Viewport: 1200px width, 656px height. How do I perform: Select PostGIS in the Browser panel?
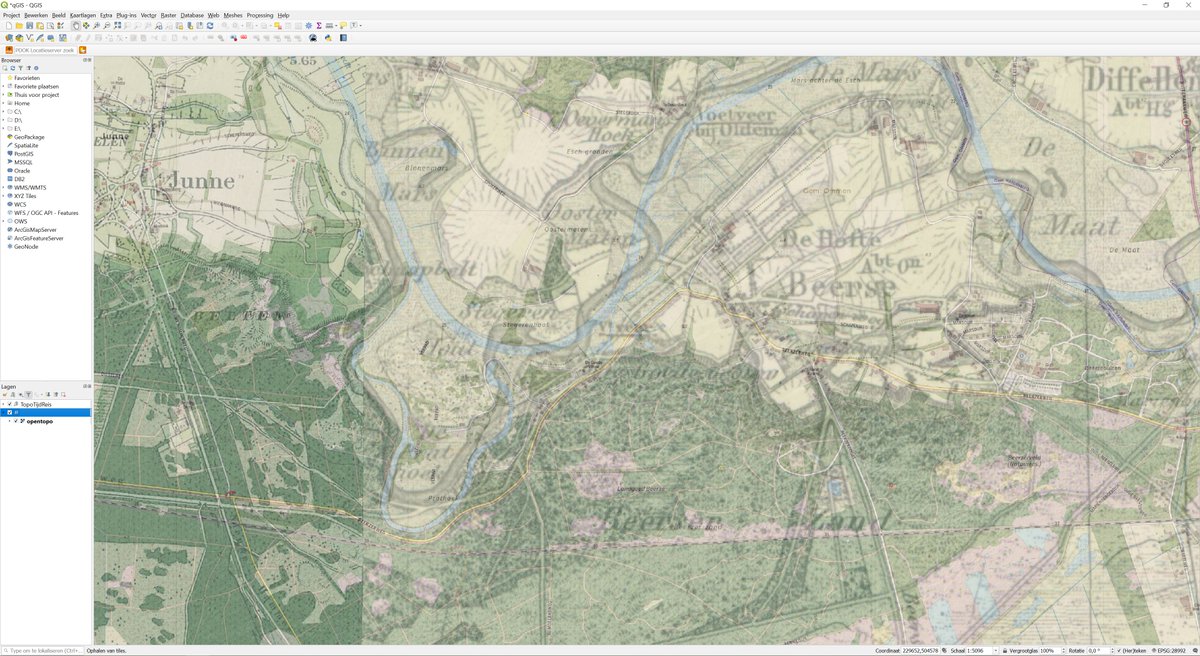coord(22,153)
